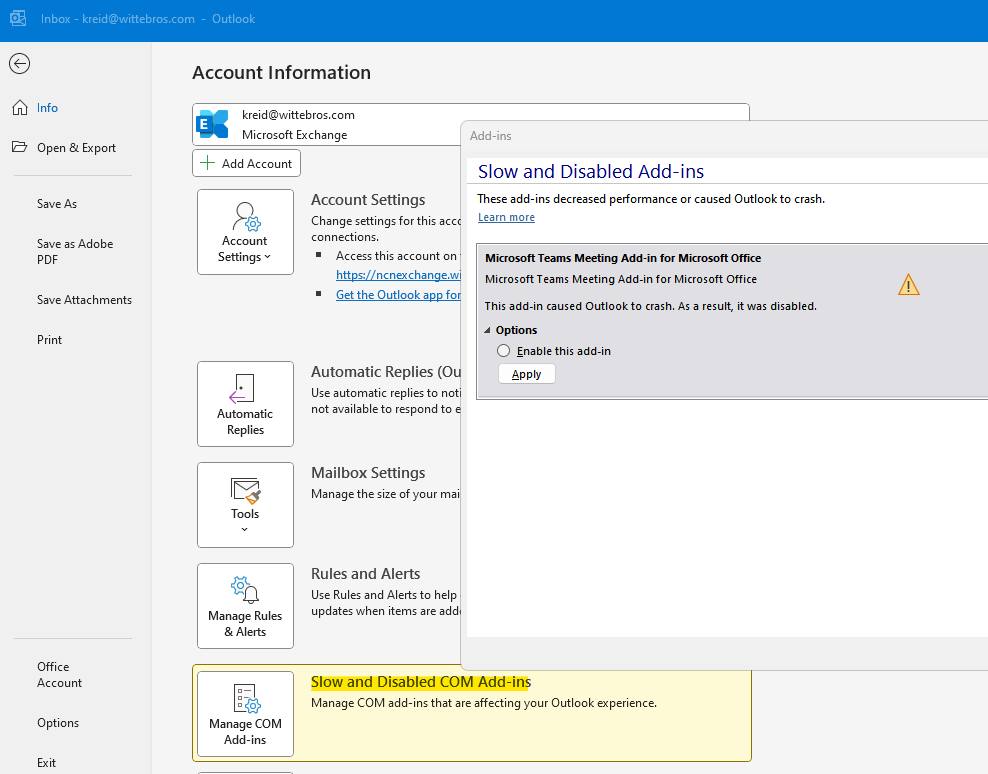
Task: Click the Automatic Replies door icon
Action: (x=243, y=389)
